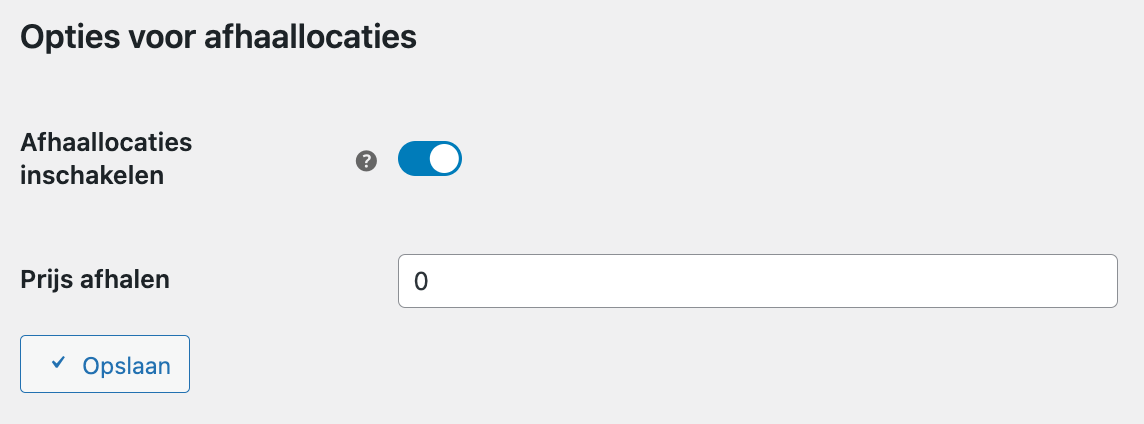Screen dimensions: 1144x424
Task: Disable the Afhaallocaties inschakelen toggle
Action: click(430, 159)
